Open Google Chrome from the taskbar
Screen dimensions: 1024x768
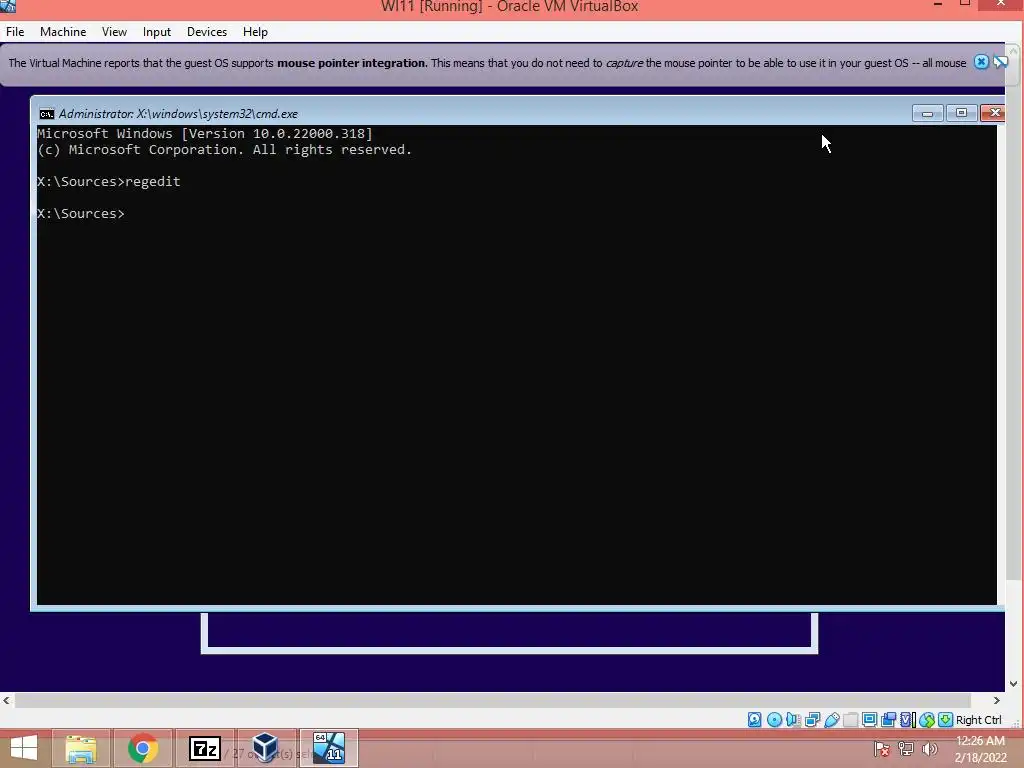[142, 748]
